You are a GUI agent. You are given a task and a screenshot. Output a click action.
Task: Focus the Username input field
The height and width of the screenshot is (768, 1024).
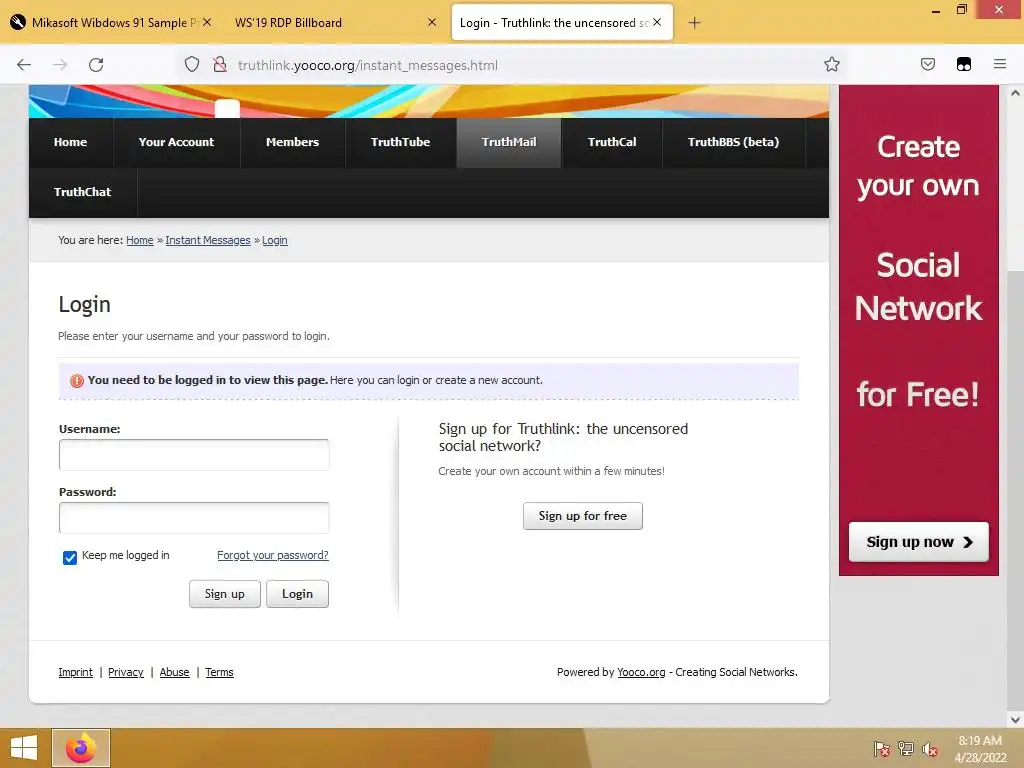(x=194, y=455)
